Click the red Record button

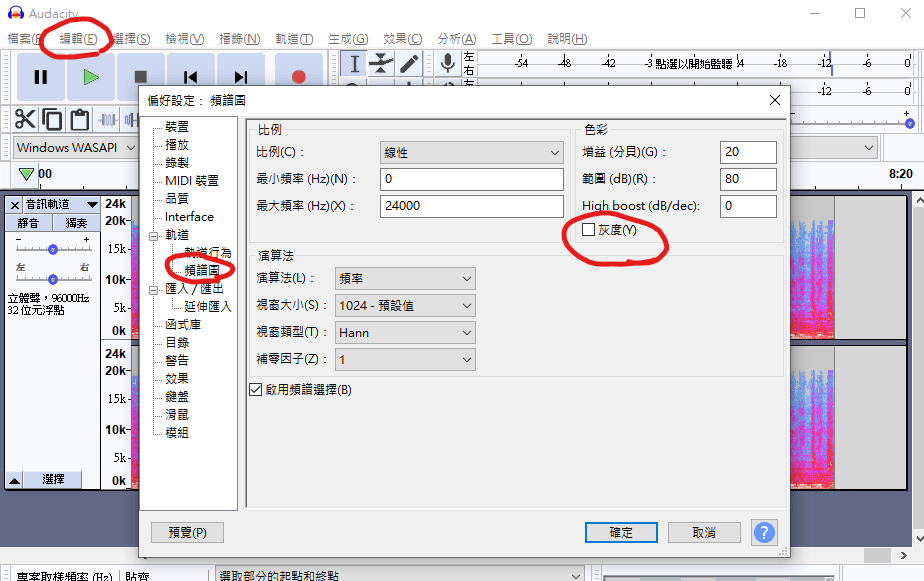pos(299,77)
